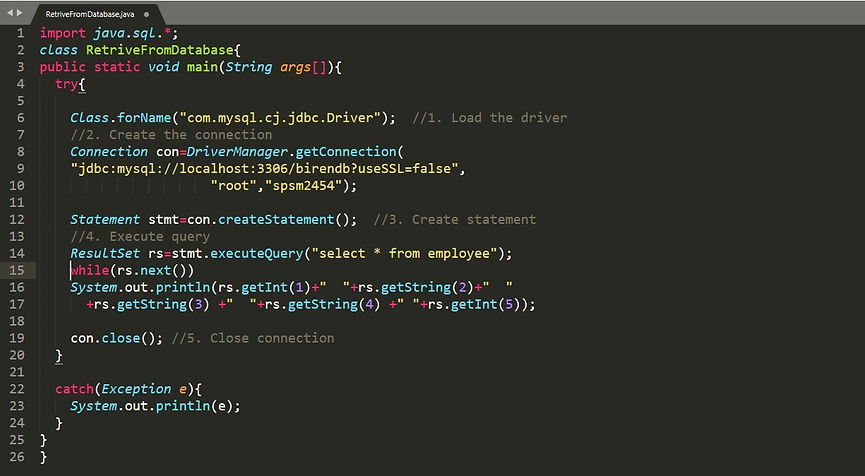The height and width of the screenshot is (476, 865).
Task: Click the "//4. Execute query" comment
Action: (x=140, y=237)
